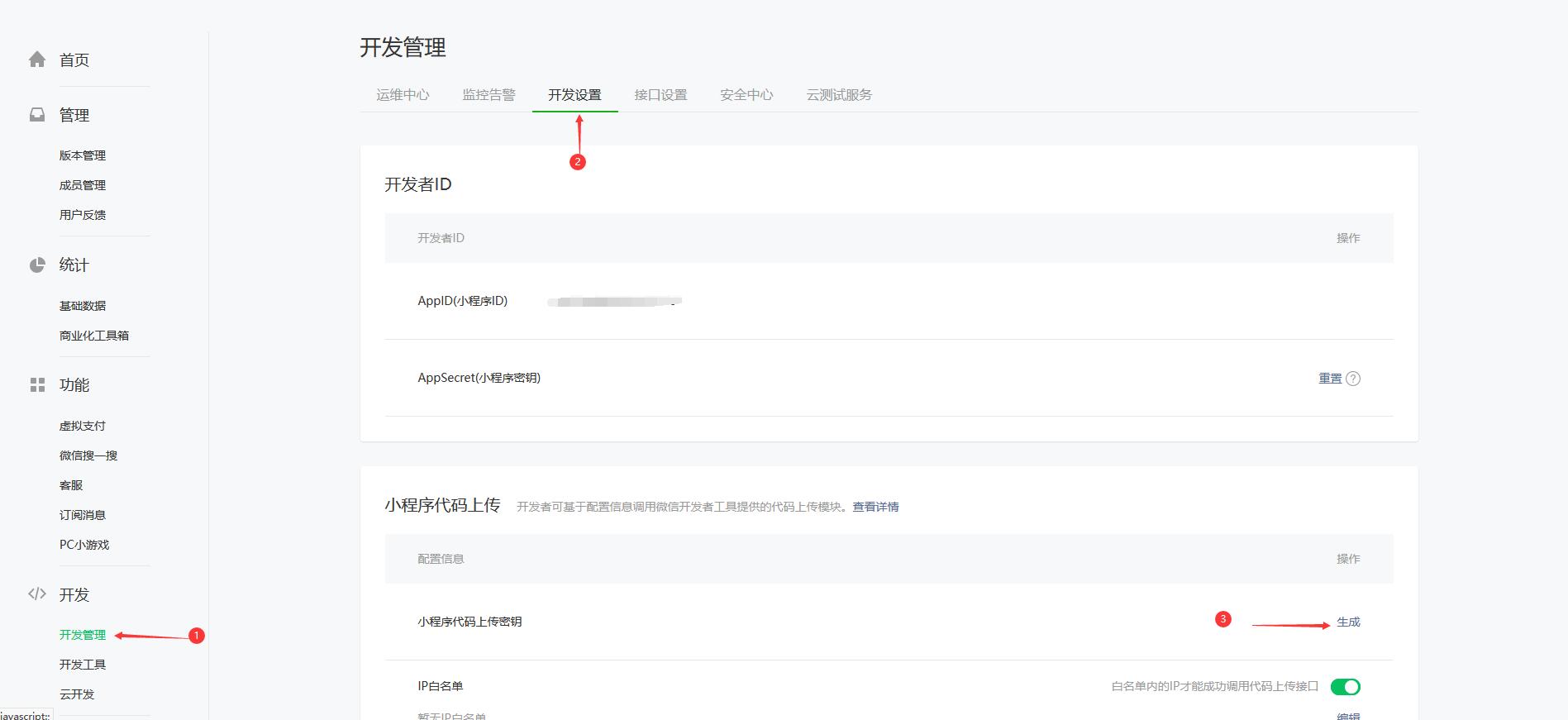The height and width of the screenshot is (720, 1568).
Task: Open the 接口设置 tab
Action: coord(660,95)
